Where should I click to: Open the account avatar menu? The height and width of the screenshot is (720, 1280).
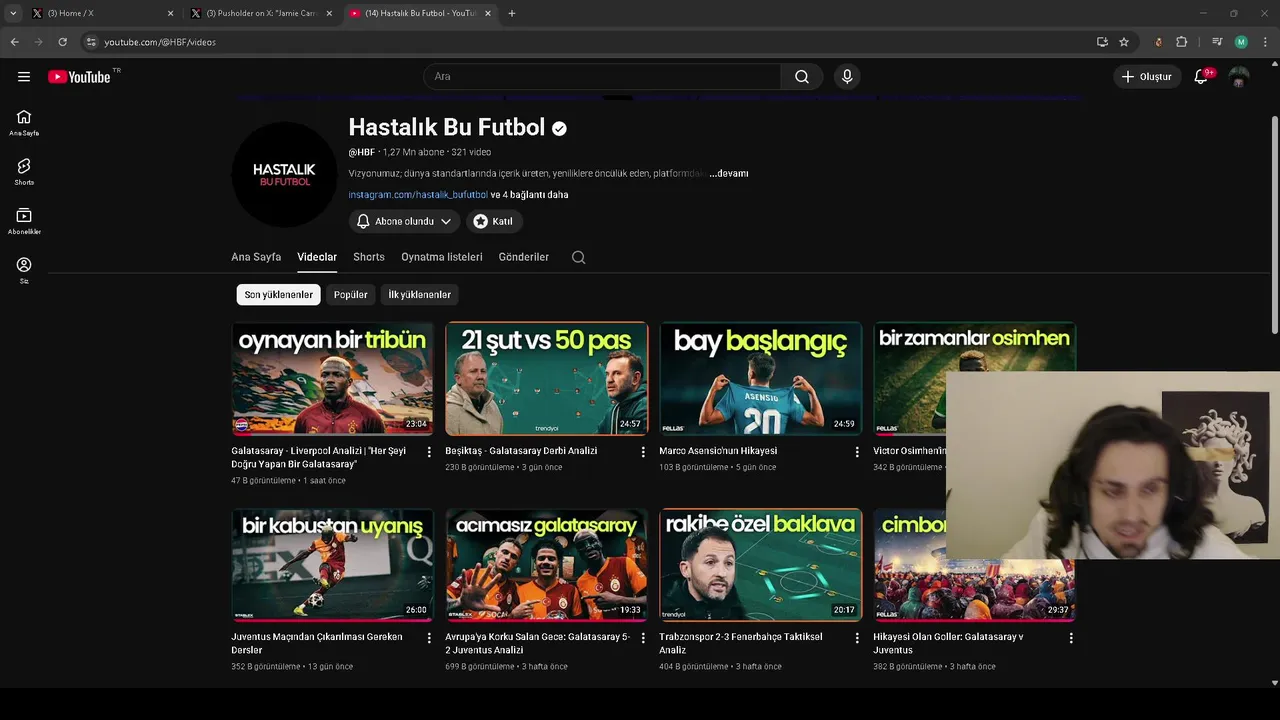(1239, 77)
